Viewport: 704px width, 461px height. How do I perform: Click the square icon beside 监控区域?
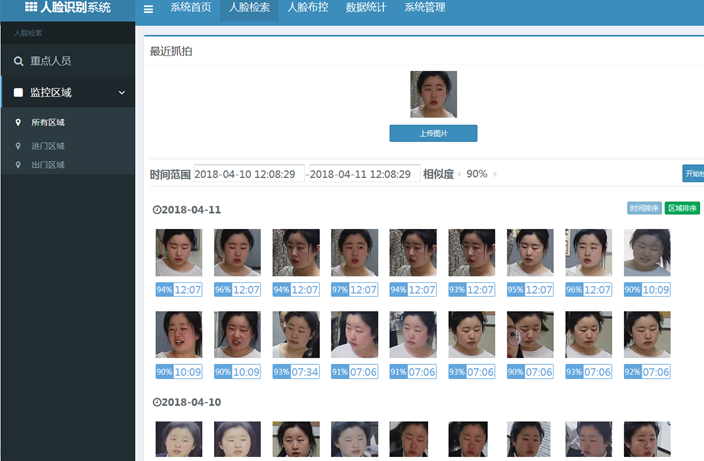(x=18, y=93)
